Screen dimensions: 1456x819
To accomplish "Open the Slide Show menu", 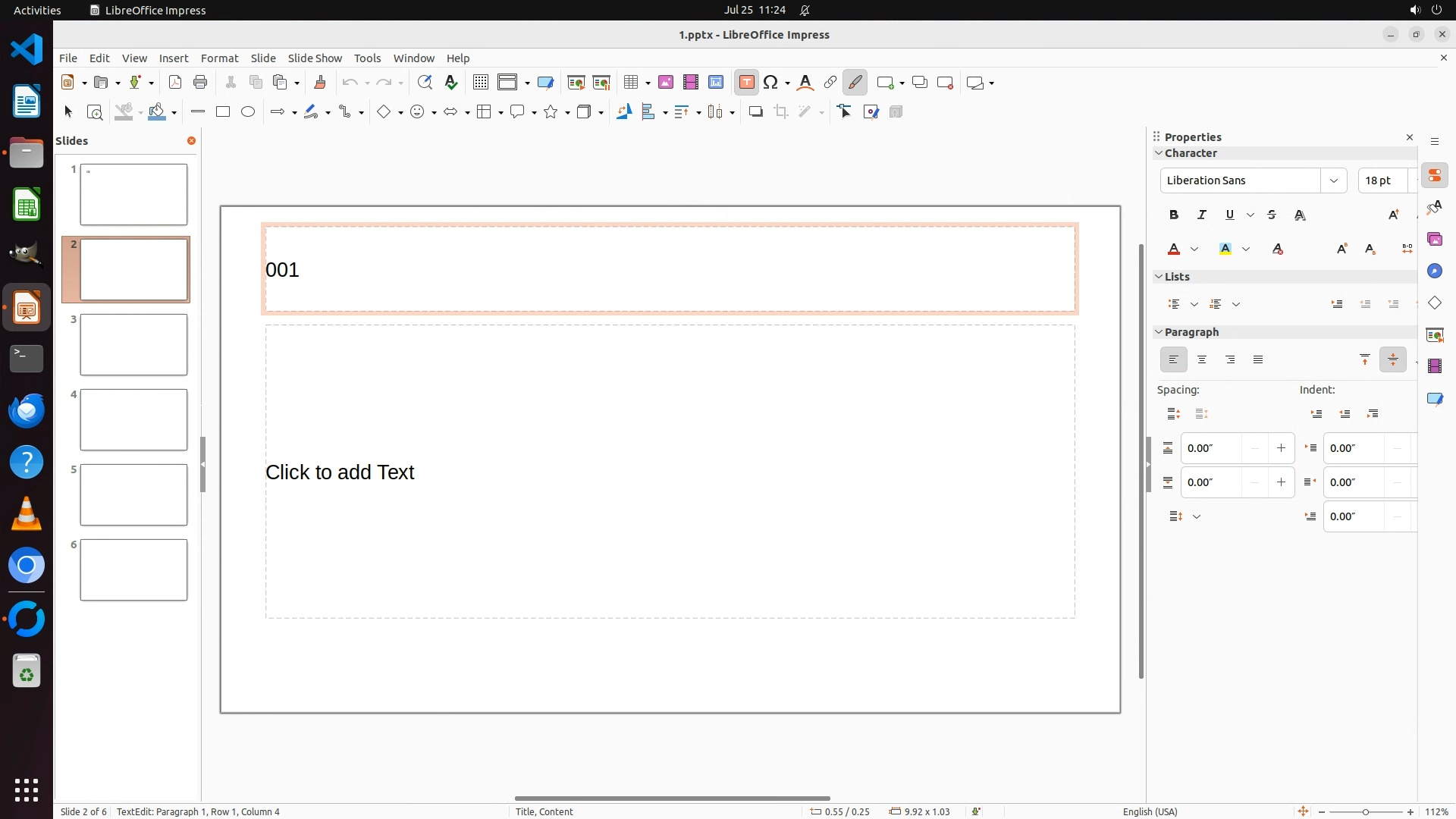I will (x=315, y=58).
